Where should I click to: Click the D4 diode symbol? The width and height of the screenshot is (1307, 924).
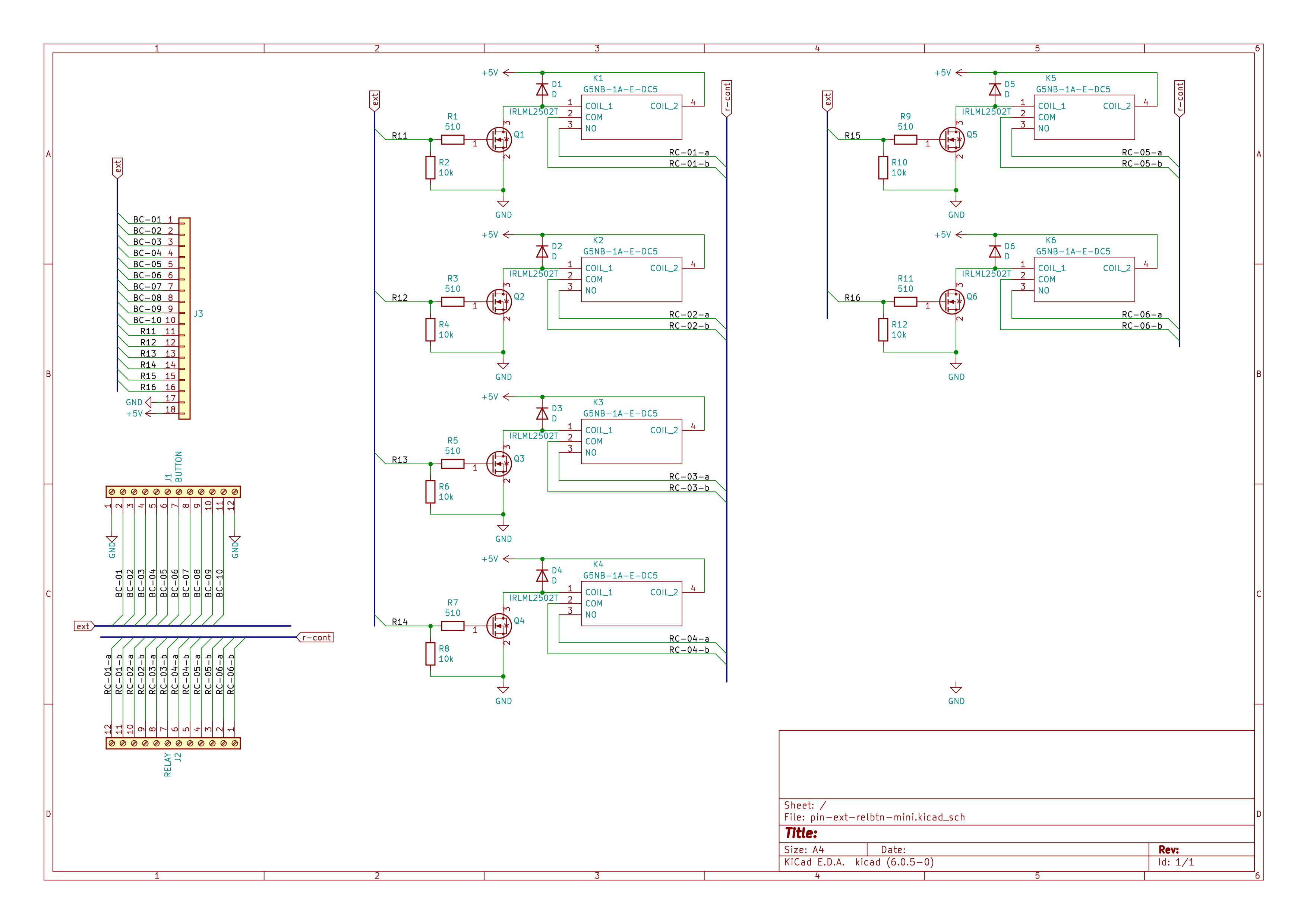click(542, 575)
